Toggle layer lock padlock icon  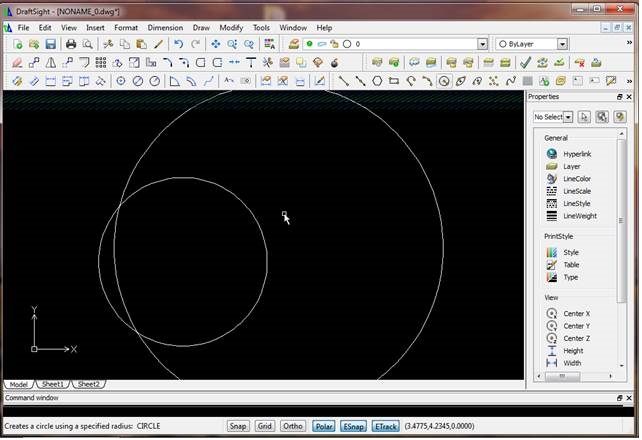click(335, 44)
